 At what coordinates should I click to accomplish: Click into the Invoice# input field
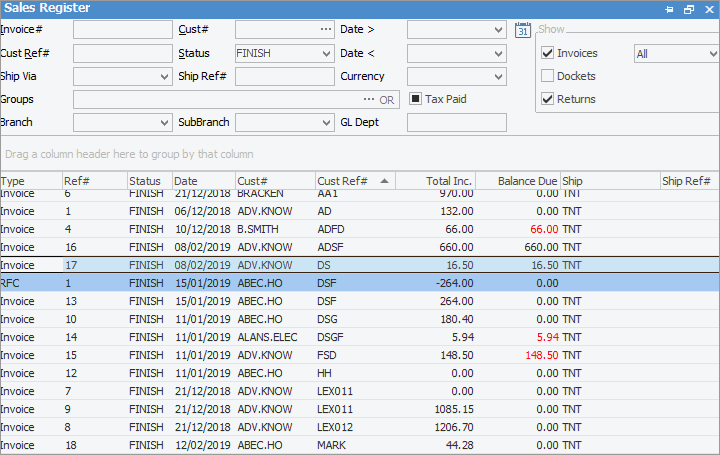point(122,30)
